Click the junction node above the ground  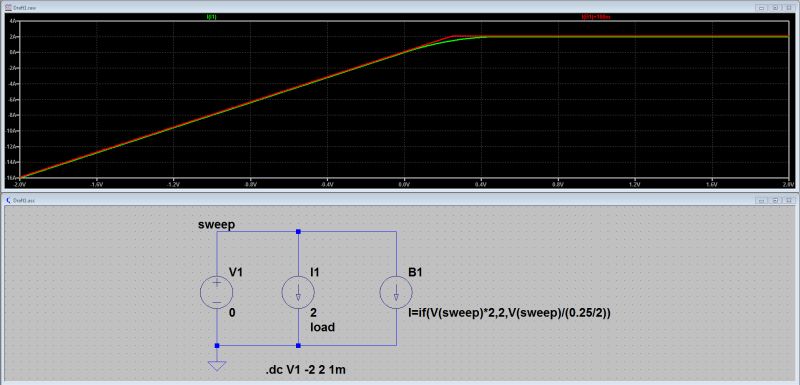[x=217, y=346]
